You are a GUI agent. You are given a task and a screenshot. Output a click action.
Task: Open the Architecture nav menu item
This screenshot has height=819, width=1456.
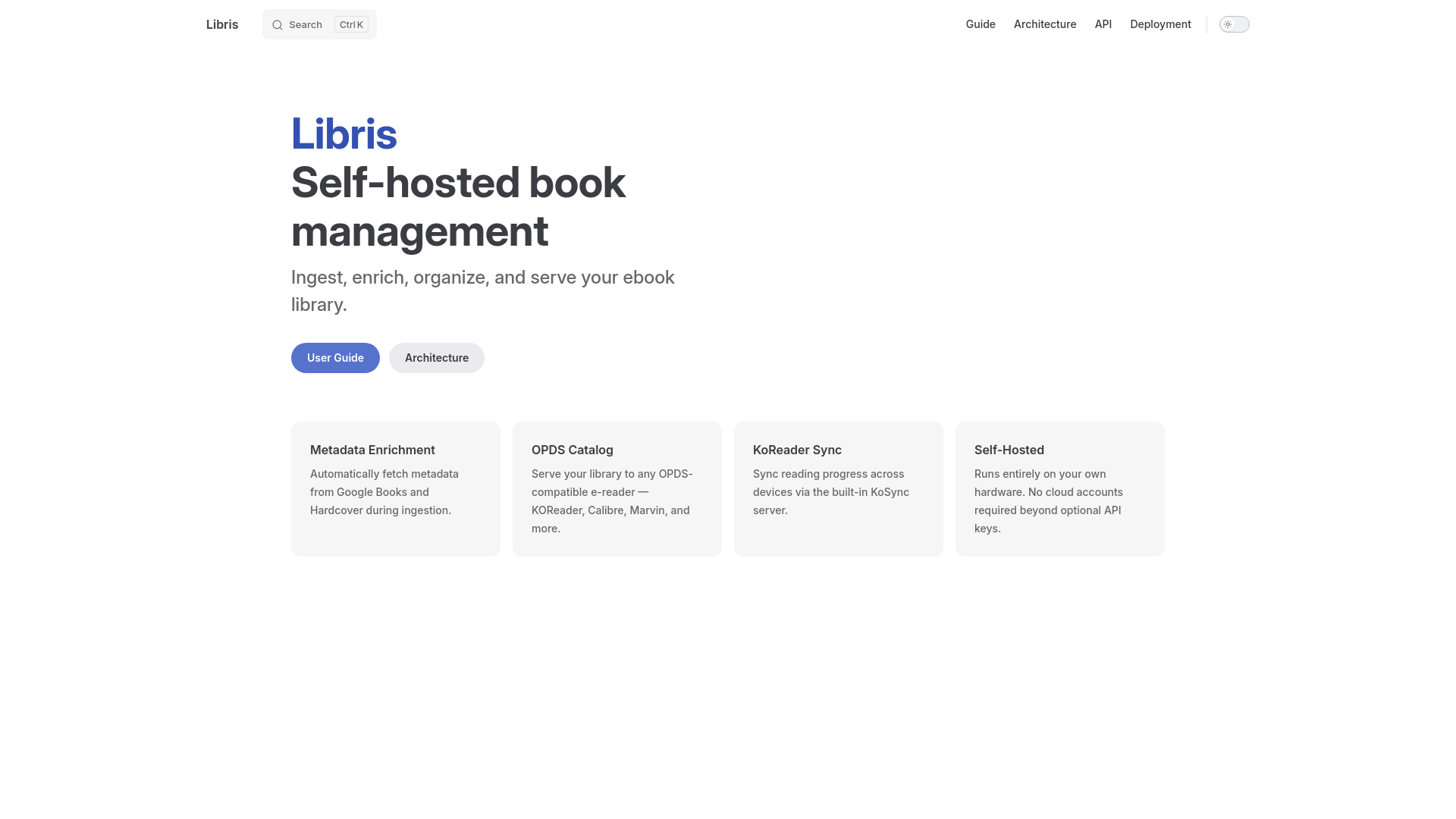pos(1045,24)
